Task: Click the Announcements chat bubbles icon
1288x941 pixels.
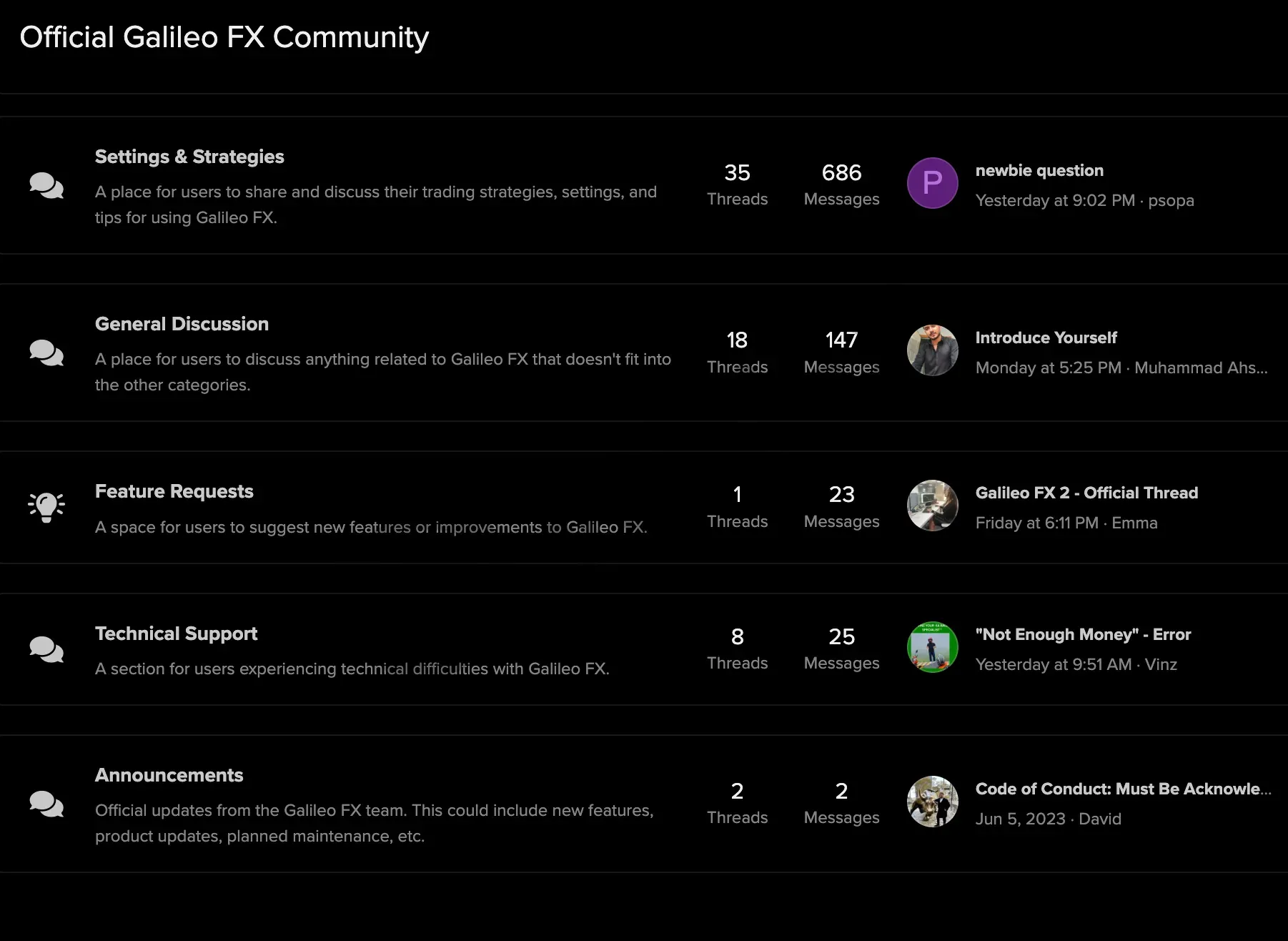Action: click(x=46, y=804)
